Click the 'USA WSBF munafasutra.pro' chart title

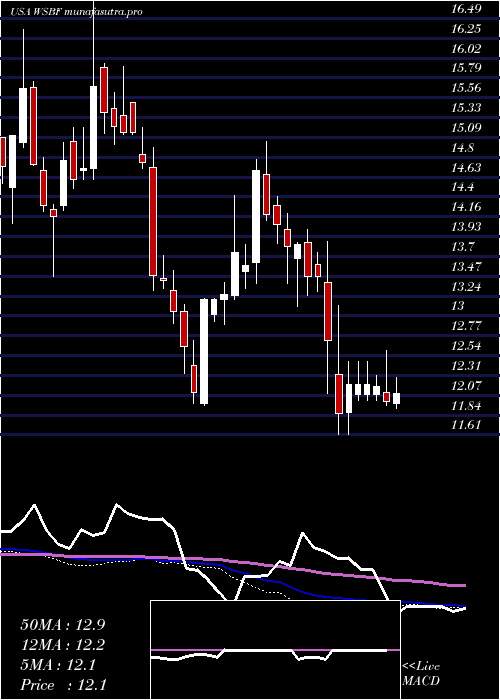77,12
